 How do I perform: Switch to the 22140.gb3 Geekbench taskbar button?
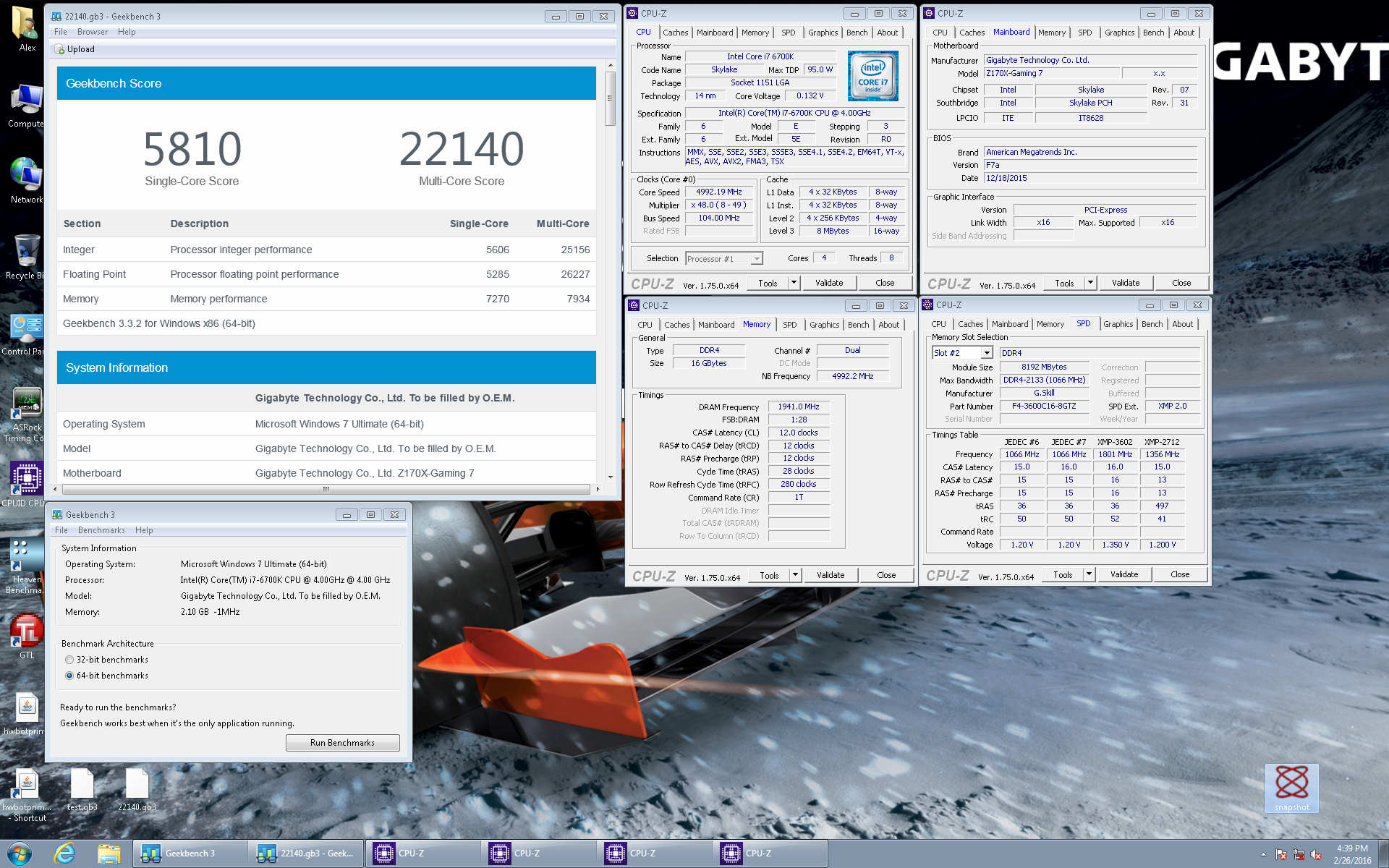[x=306, y=854]
